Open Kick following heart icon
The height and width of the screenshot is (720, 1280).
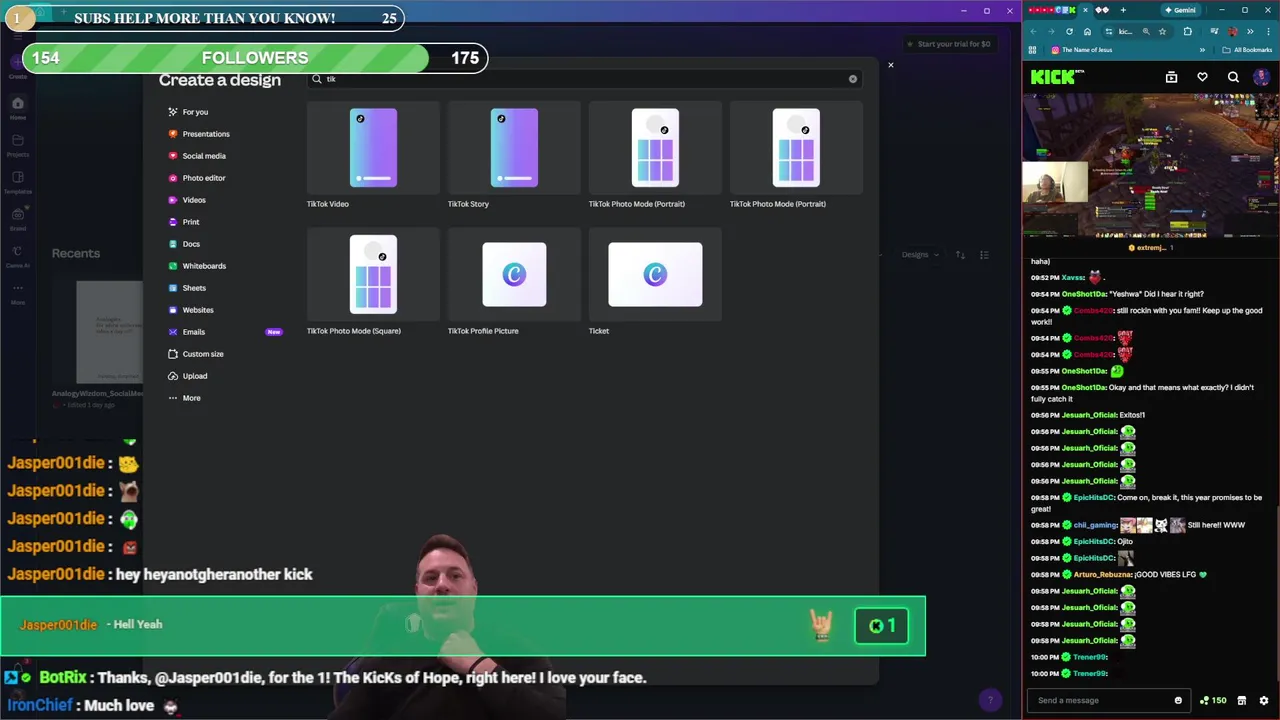[1202, 77]
